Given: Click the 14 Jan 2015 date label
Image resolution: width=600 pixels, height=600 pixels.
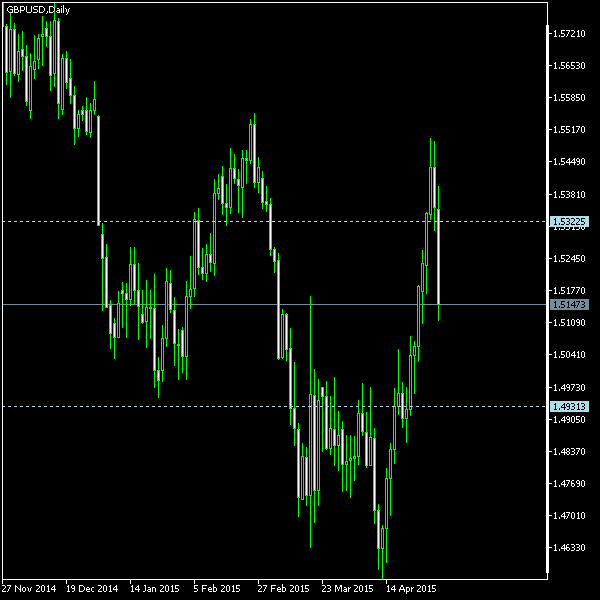Looking at the screenshot, I should coord(155,589).
